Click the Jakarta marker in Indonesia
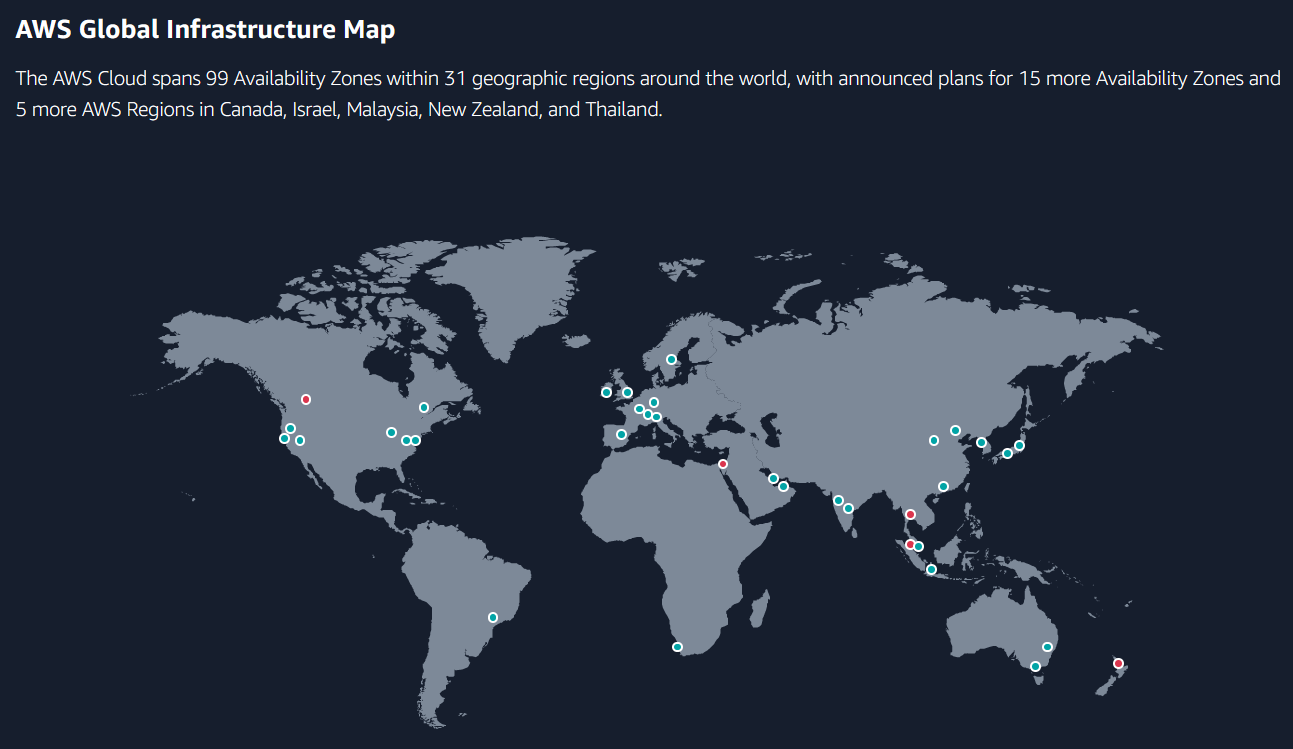Screen dimensions: 1293x749 click(931, 569)
